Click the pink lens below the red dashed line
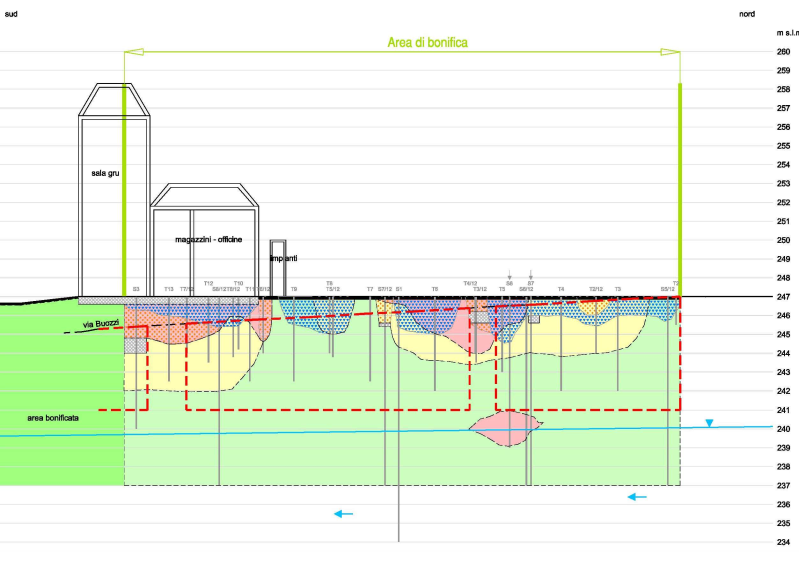The height and width of the screenshot is (572, 799). (507, 428)
